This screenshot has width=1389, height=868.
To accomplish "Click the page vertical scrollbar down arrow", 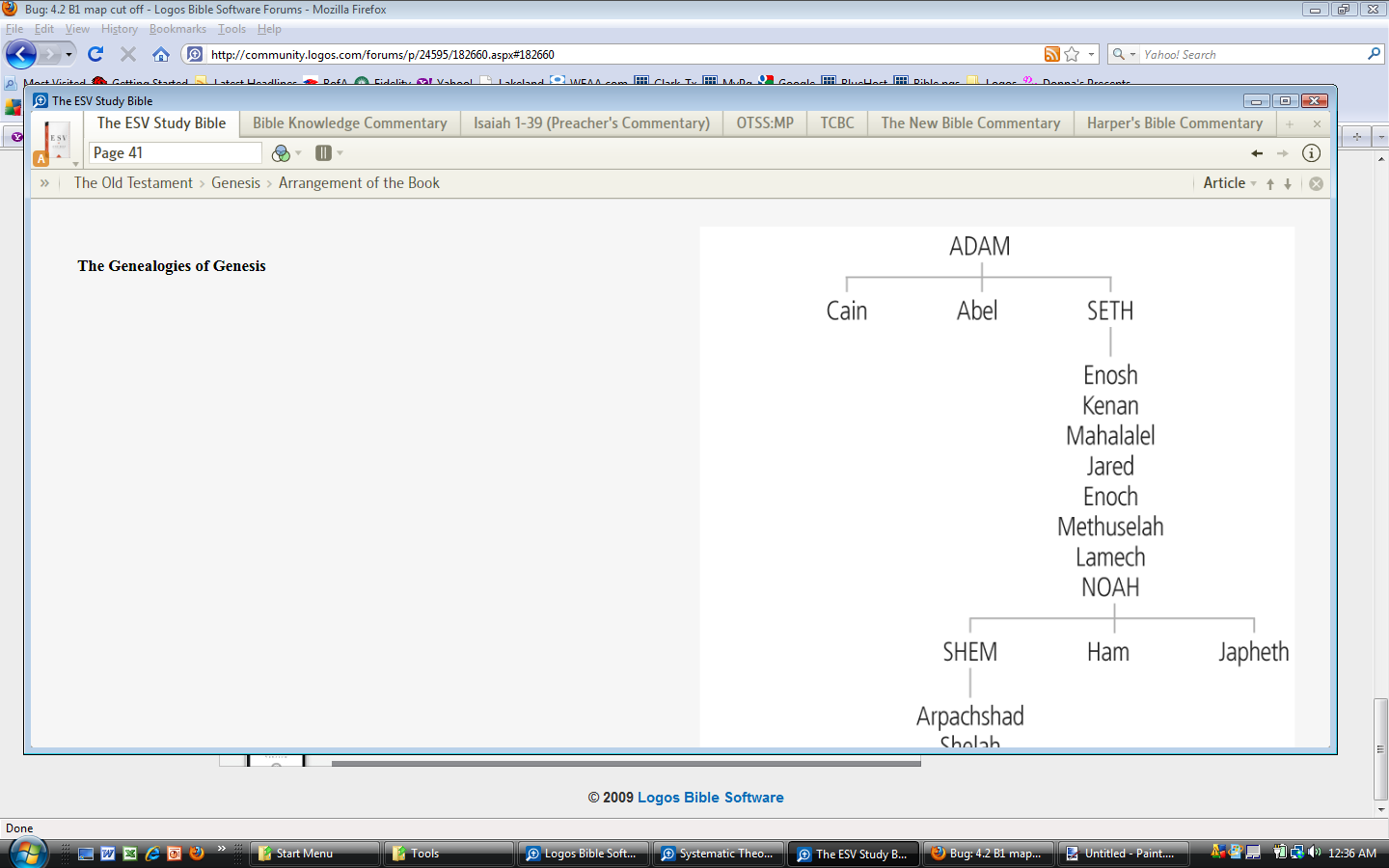I will click(x=1381, y=810).
